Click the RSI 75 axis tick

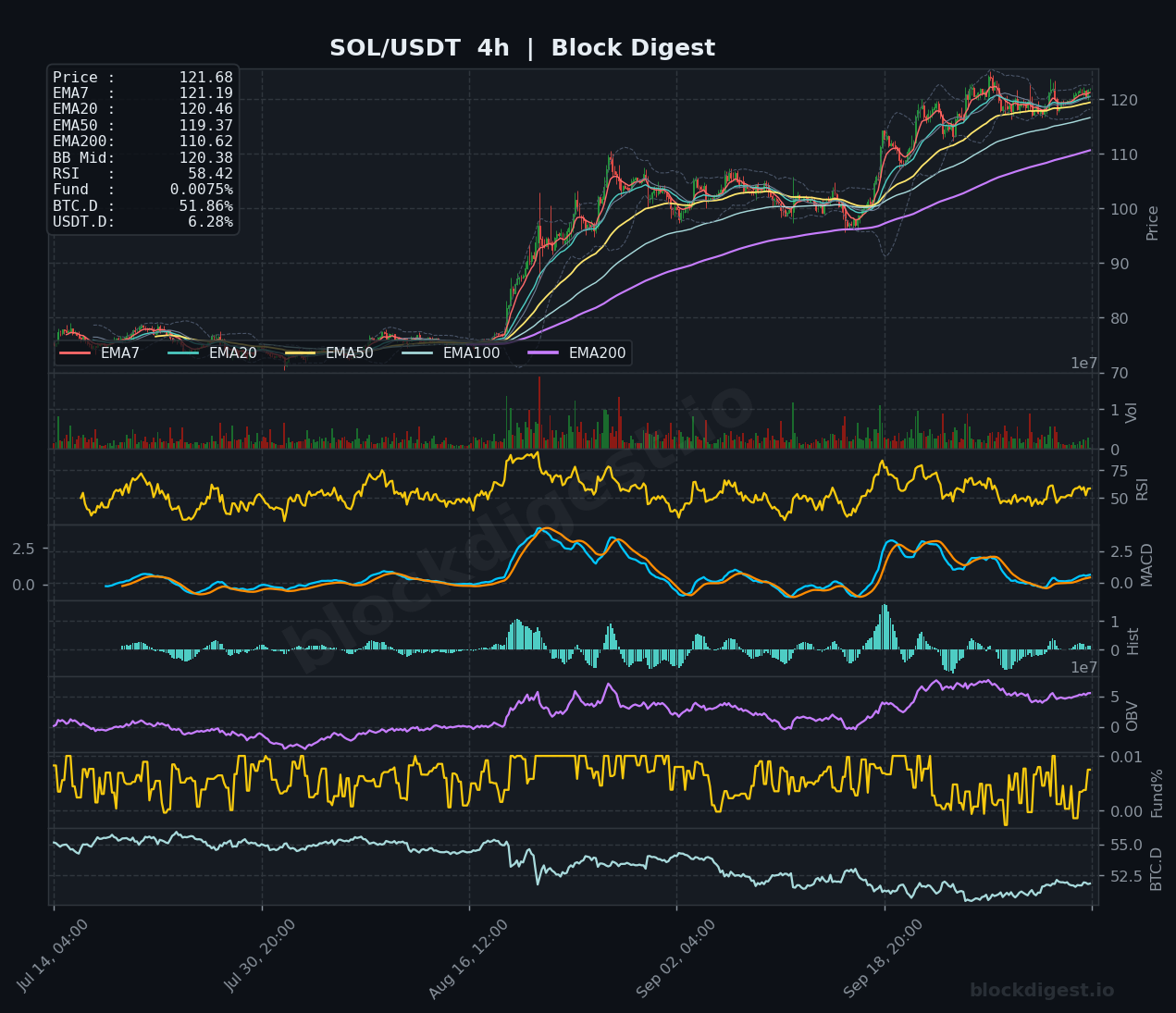1120,472
